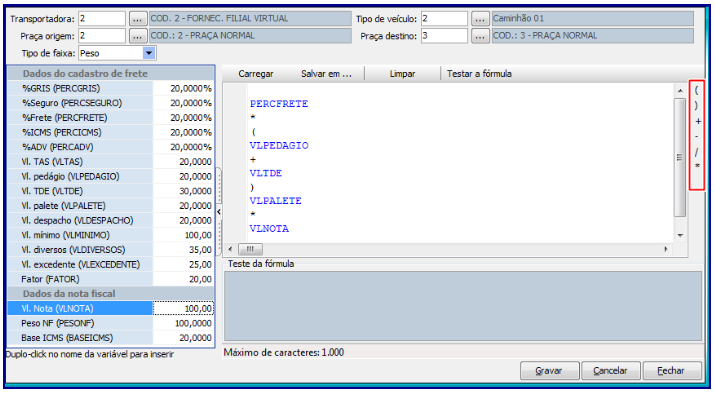
Task: Click Vl. TDE value 30,0000
Action: pos(183,191)
